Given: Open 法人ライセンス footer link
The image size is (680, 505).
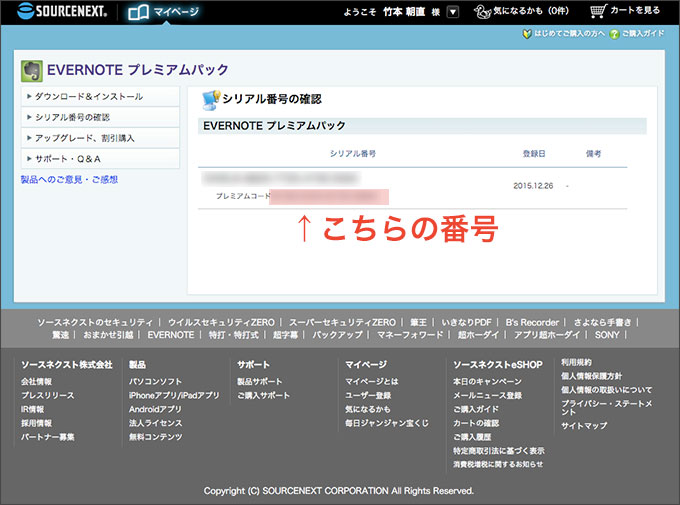Looking at the screenshot, I should (x=155, y=423).
